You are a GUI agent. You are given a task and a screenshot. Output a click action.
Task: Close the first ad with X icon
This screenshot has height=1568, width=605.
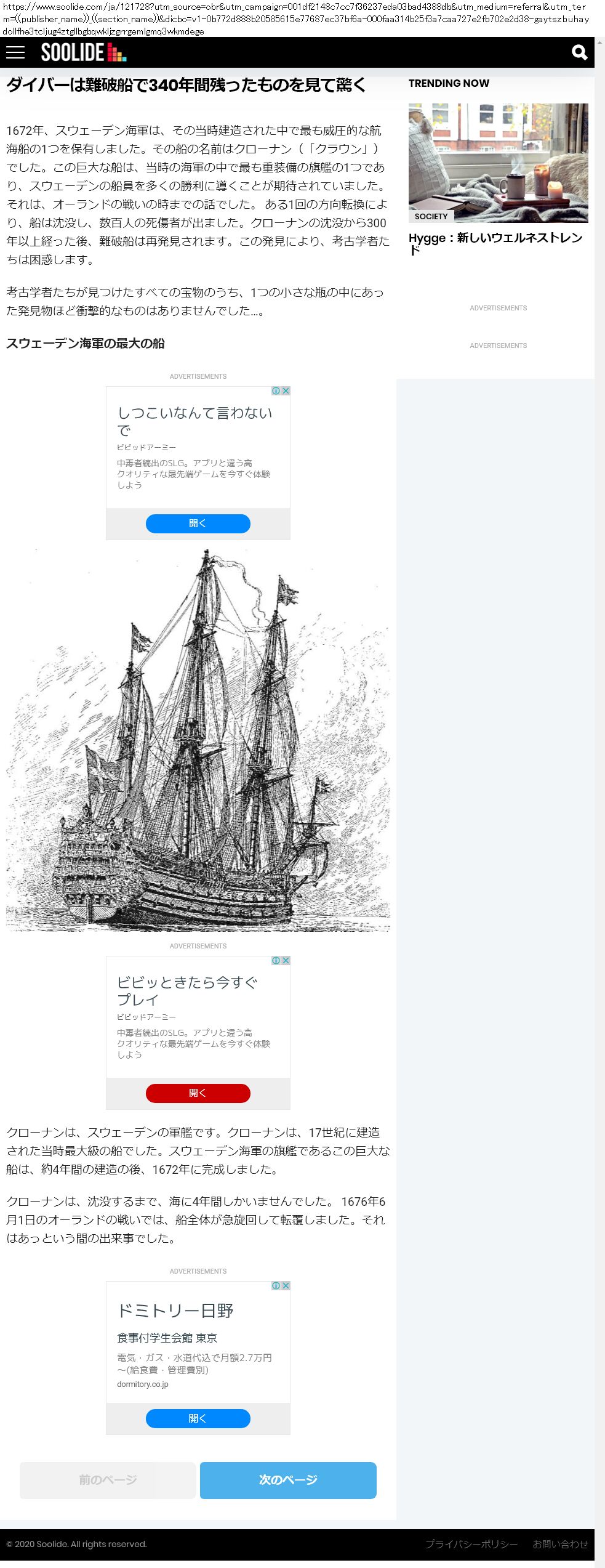click(286, 391)
